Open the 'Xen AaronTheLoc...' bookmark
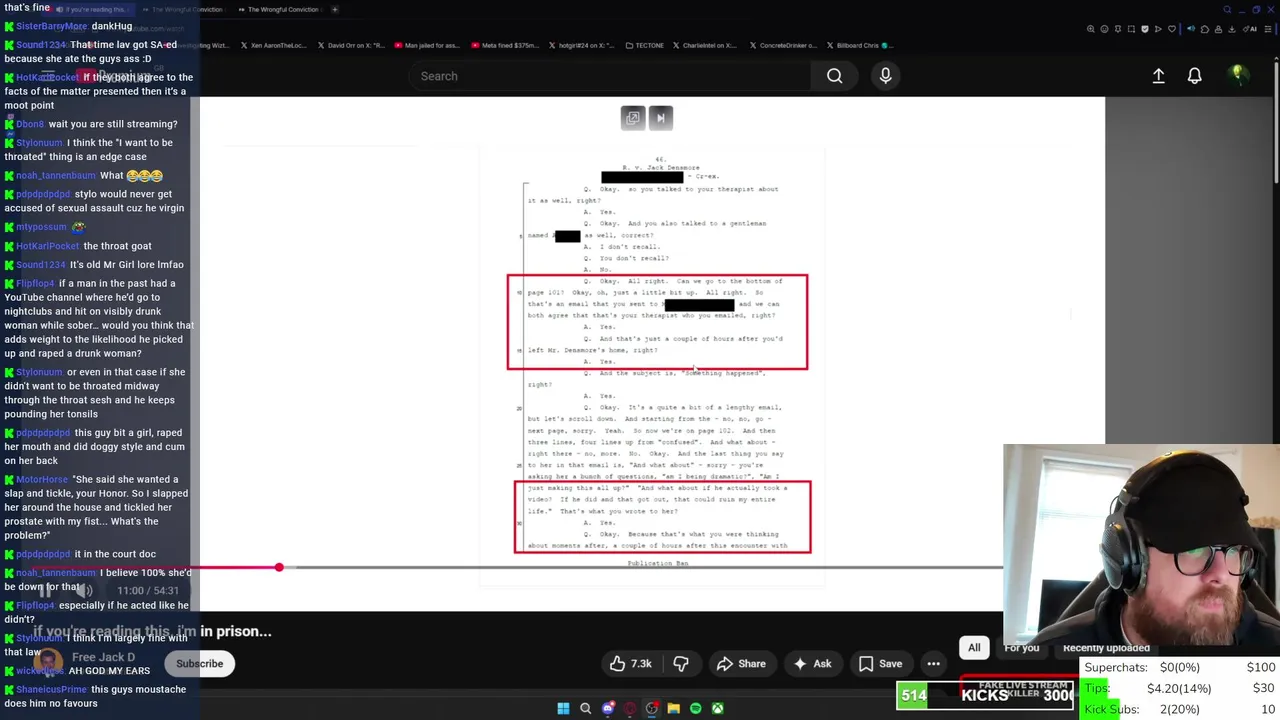The height and width of the screenshot is (720, 1280). pos(273,45)
